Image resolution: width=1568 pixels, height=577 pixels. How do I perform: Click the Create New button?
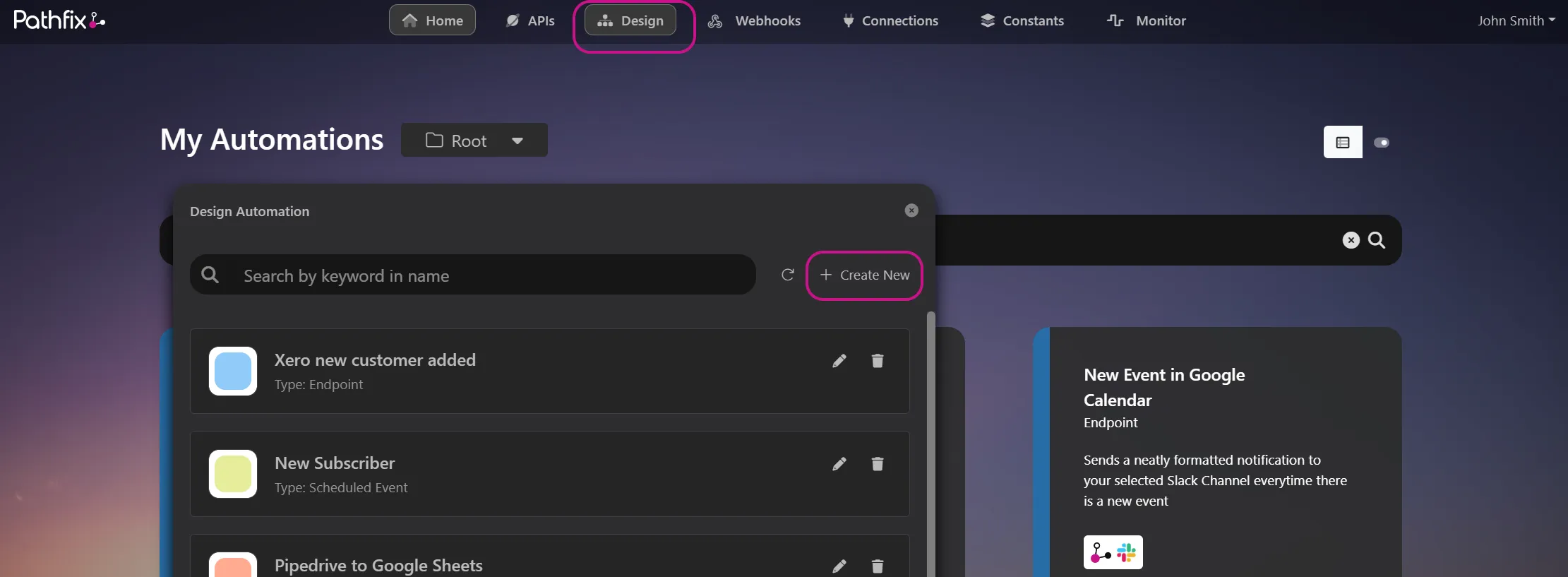coord(865,275)
